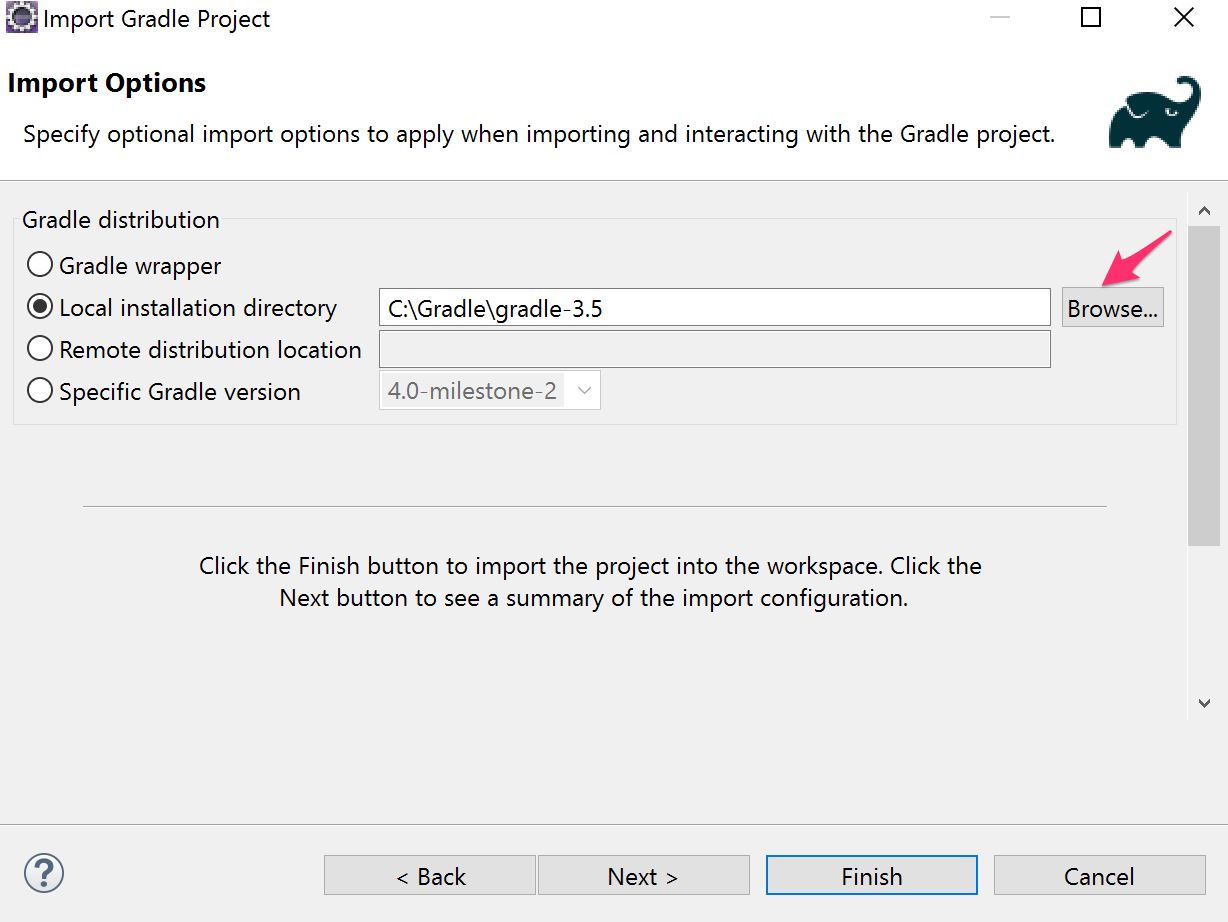Maximize the Import Gradle Project window
This screenshot has height=922, width=1228.
pyautogui.click(x=1091, y=18)
